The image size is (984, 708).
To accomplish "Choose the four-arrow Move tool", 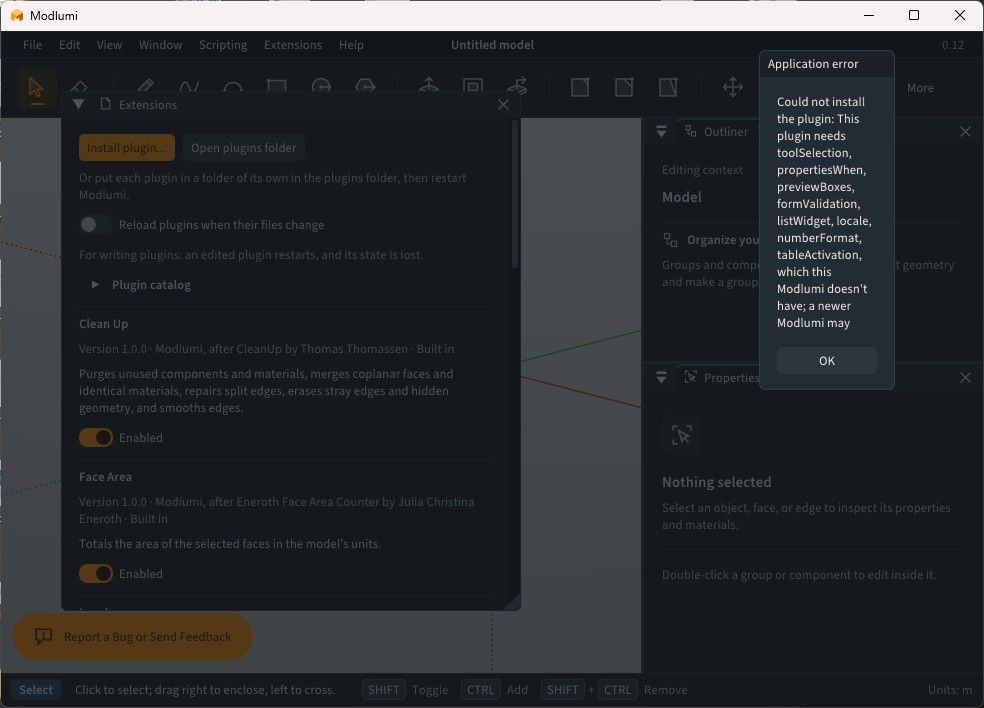I will [x=733, y=87].
